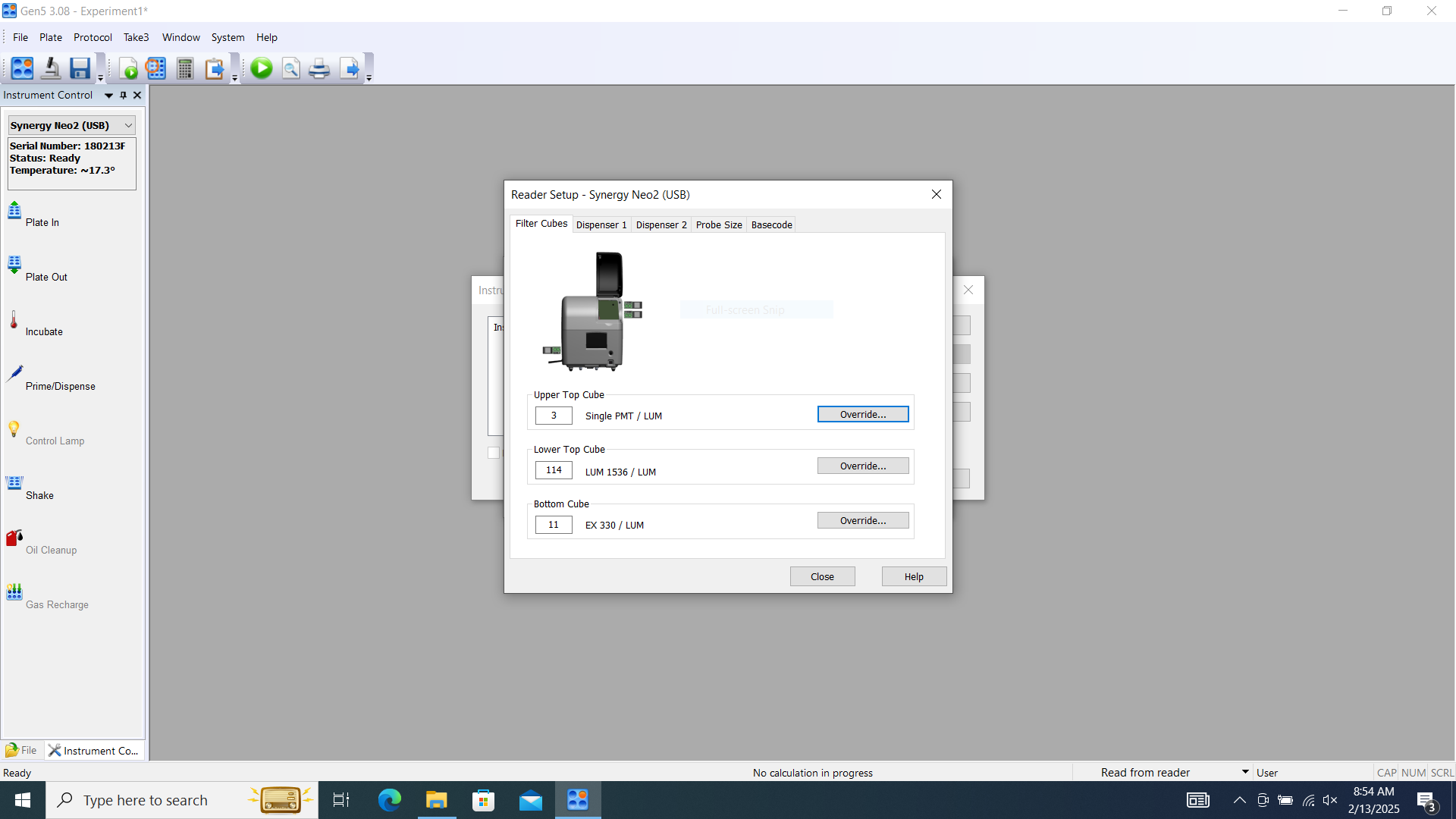The width and height of the screenshot is (1456, 819).
Task: Click the Oil Cleanup icon in sidebar
Action: pos(14,537)
